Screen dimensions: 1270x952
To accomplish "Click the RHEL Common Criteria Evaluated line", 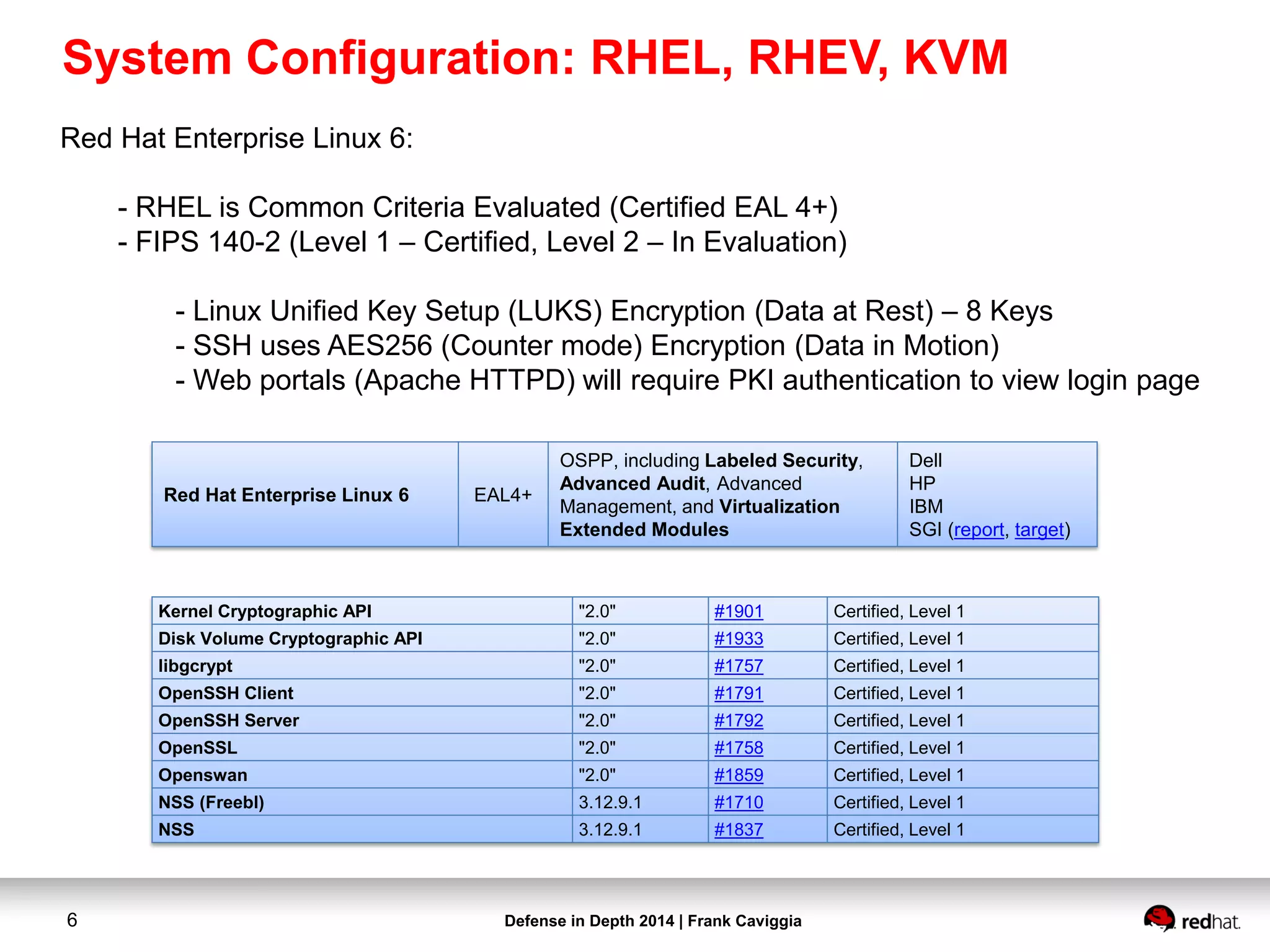I will [477, 207].
